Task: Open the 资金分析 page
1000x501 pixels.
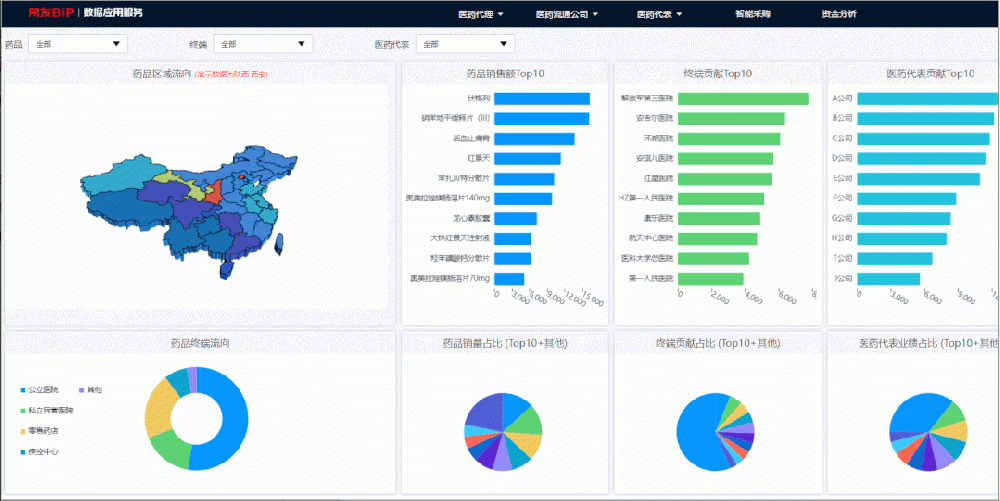Action: pos(838,14)
